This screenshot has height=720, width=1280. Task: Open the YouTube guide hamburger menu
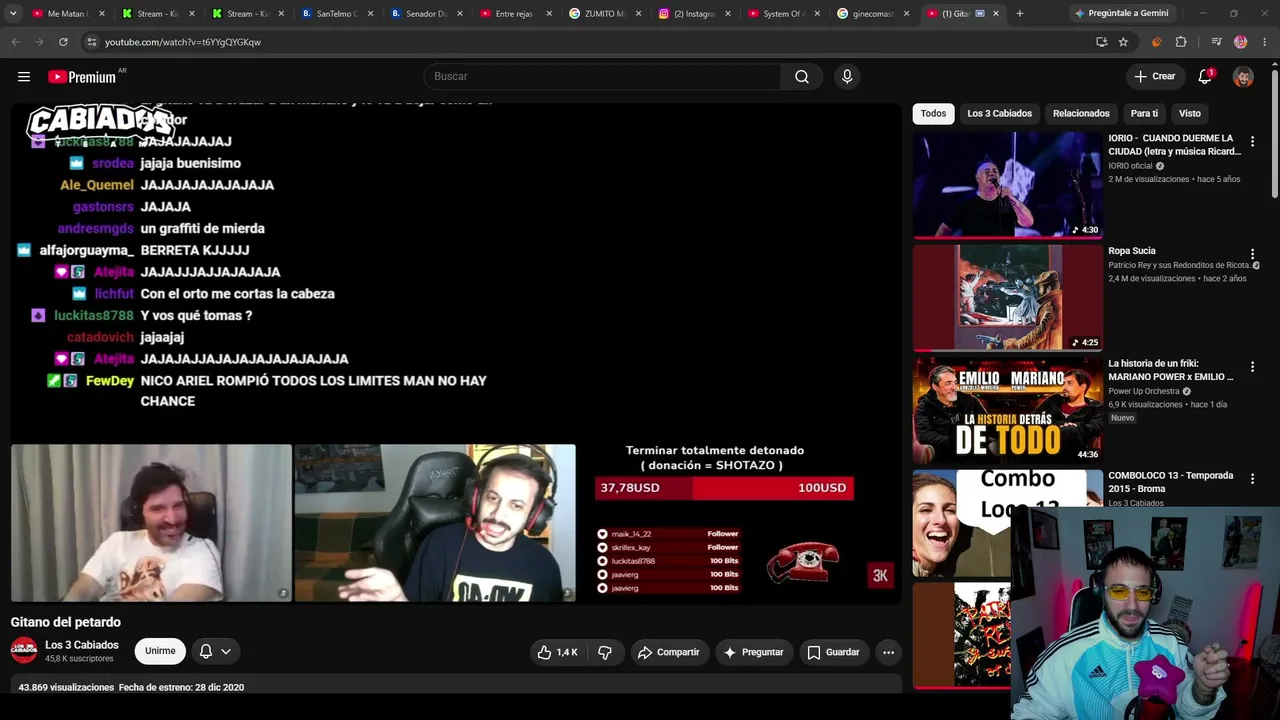pos(24,77)
